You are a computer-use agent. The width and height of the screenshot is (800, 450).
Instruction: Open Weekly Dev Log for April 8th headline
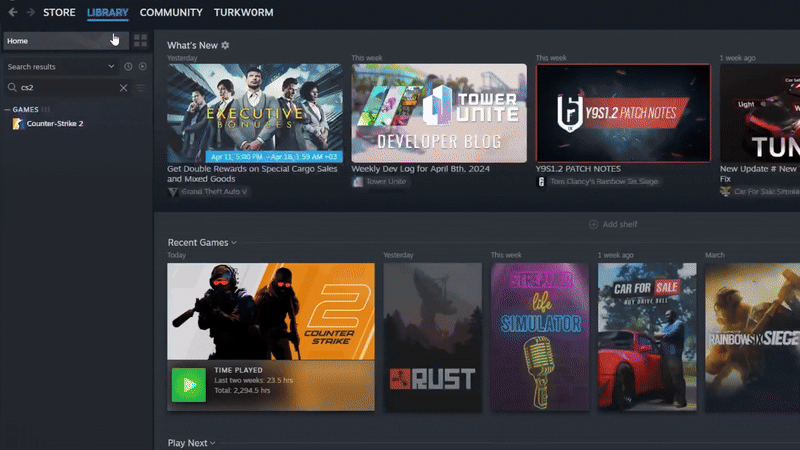(x=420, y=169)
